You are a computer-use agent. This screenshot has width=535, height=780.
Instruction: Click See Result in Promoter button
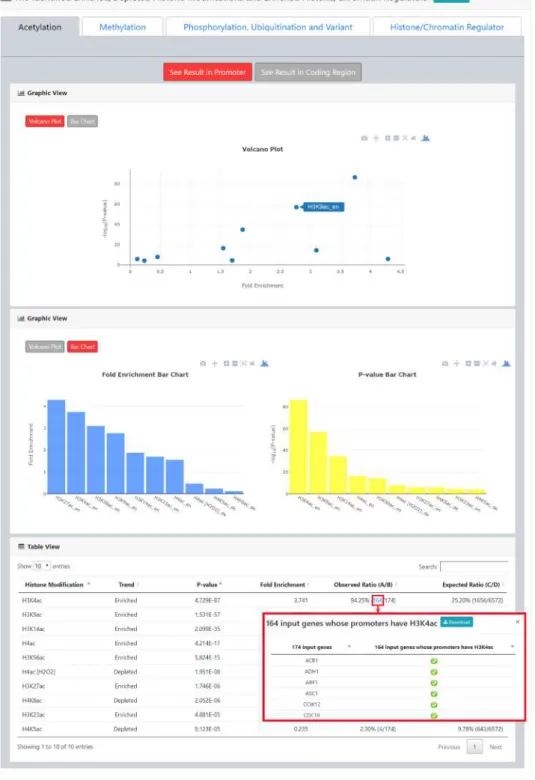pyautogui.click(x=208, y=72)
